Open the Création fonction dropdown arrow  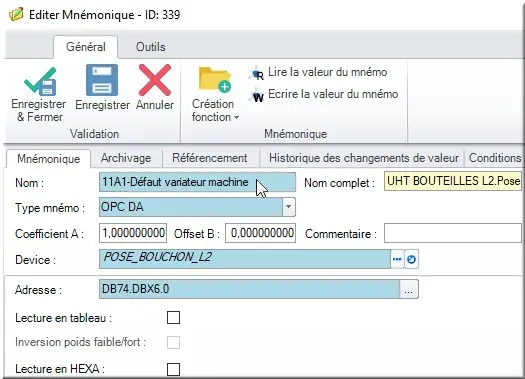(236, 118)
